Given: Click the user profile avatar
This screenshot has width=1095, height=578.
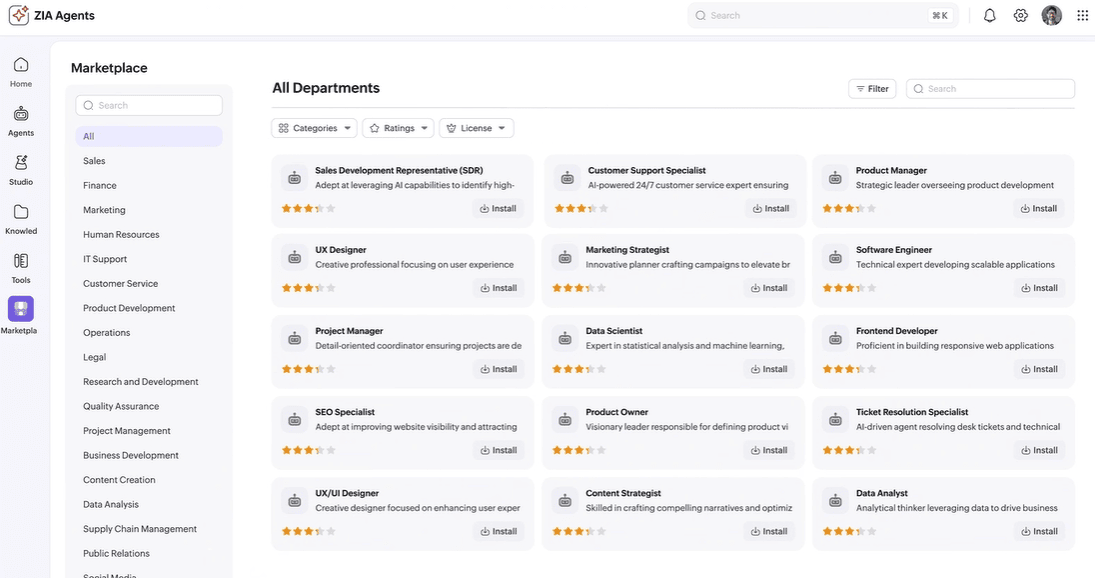Looking at the screenshot, I should [x=1051, y=16].
